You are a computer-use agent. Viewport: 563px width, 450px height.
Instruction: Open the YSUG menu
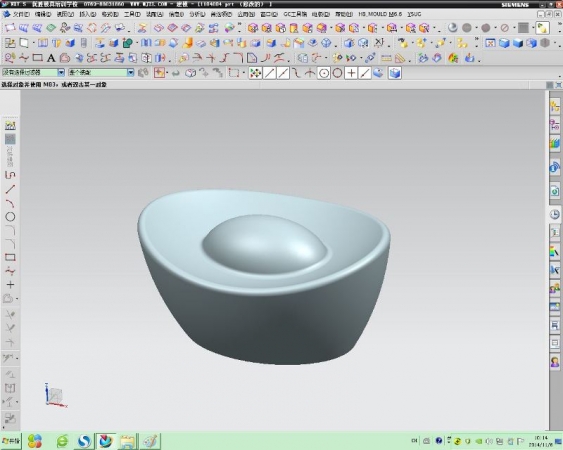click(x=414, y=14)
